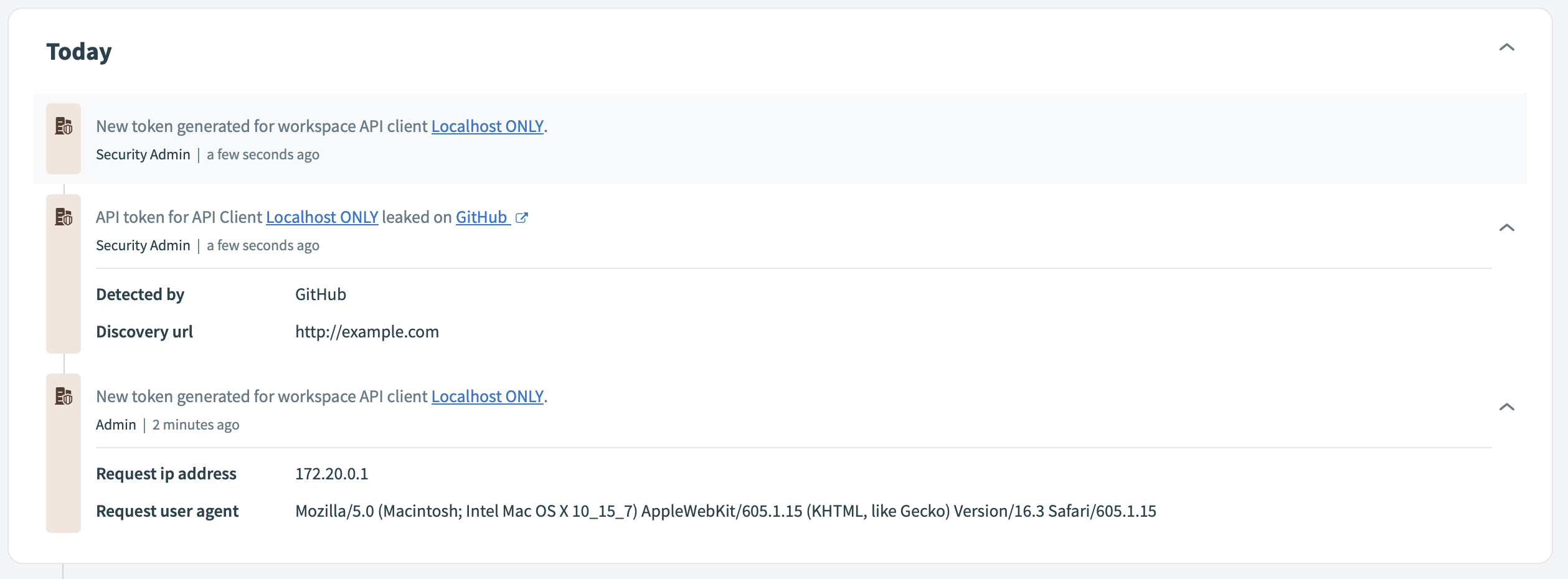Click the topmost token generated event icon

tap(64, 126)
